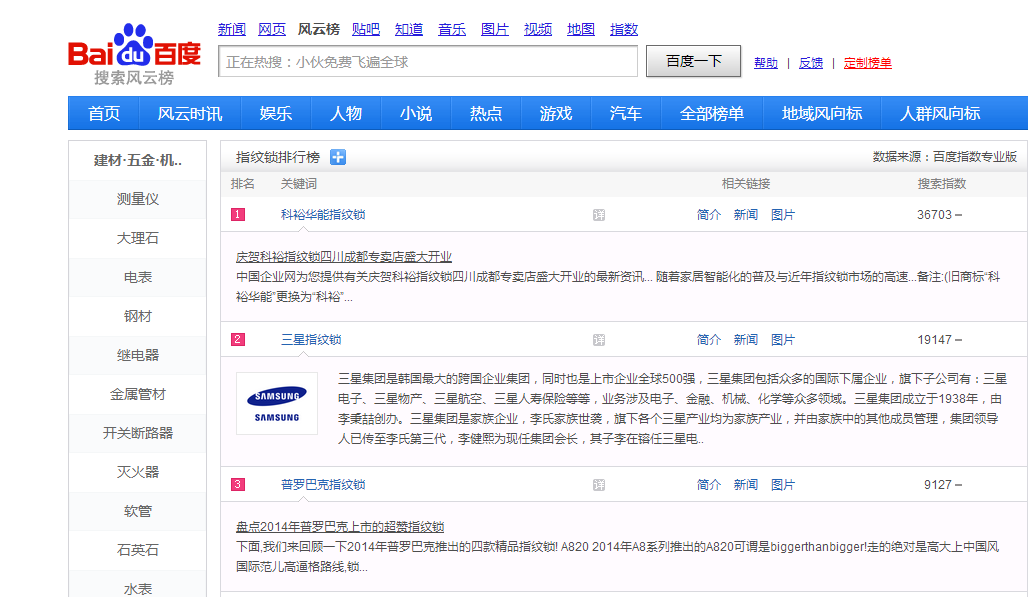Click the 帮助 help link

coord(766,63)
